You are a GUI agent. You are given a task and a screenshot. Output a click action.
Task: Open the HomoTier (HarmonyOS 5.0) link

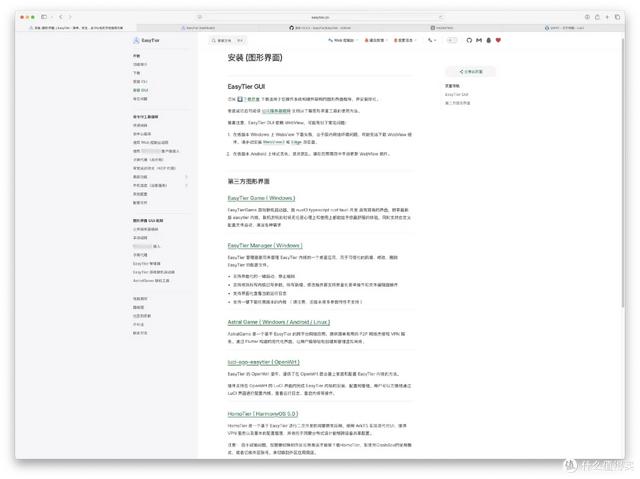click(x=263, y=414)
